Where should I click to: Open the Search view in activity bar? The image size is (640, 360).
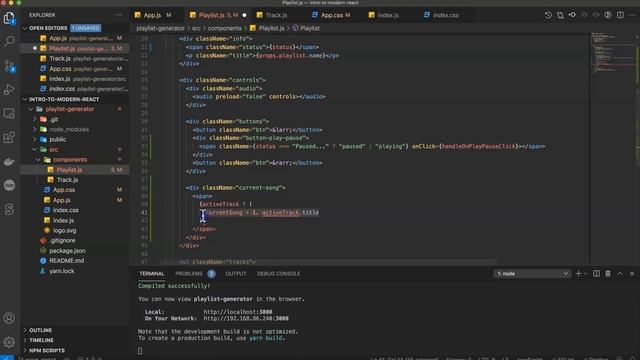(9, 41)
